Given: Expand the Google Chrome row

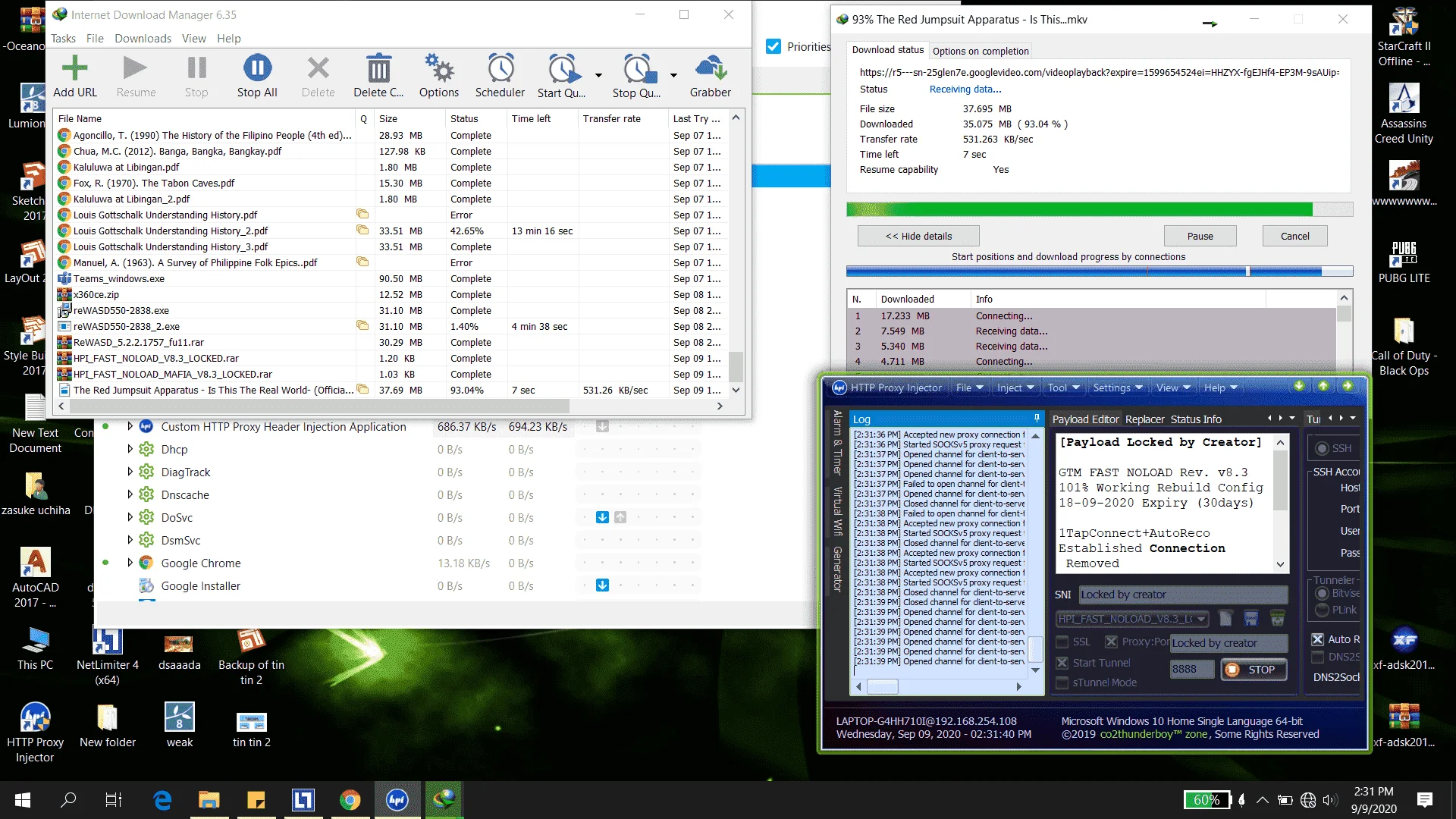Looking at the screenshot, I should pos(130,563).
